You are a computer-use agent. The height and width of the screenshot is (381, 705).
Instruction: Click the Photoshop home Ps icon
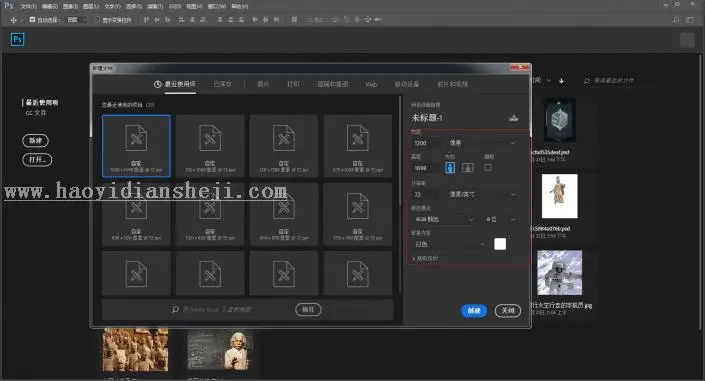click(17, 39)
